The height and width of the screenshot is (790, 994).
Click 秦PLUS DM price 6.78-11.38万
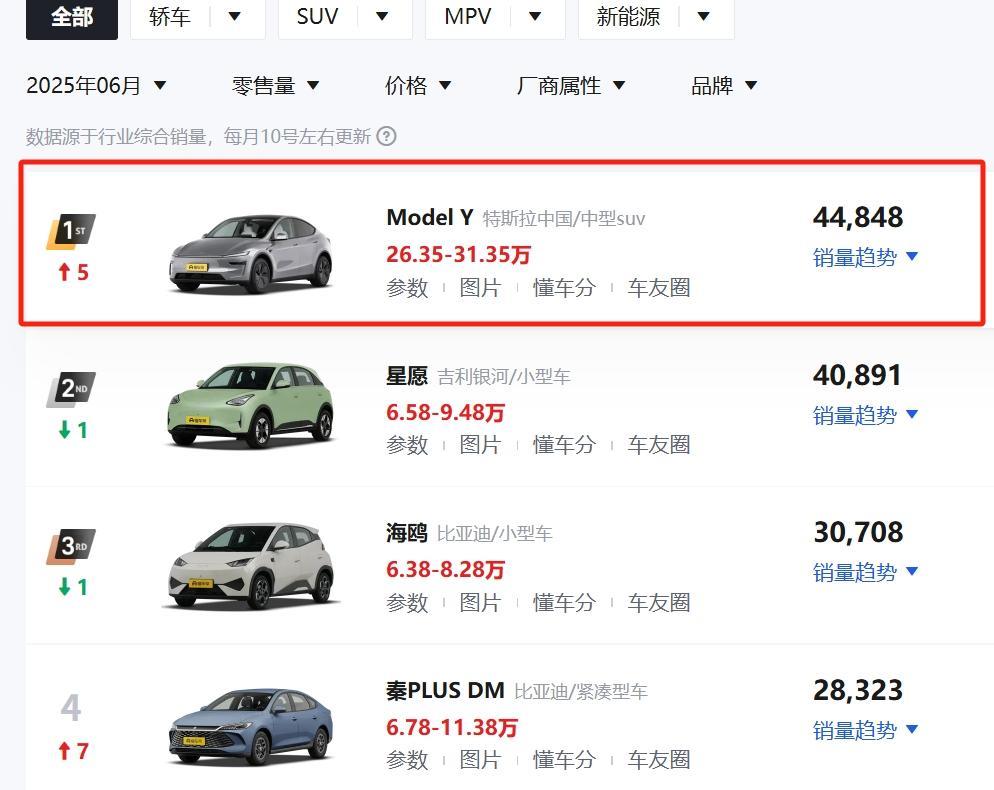tap(452, 727)
